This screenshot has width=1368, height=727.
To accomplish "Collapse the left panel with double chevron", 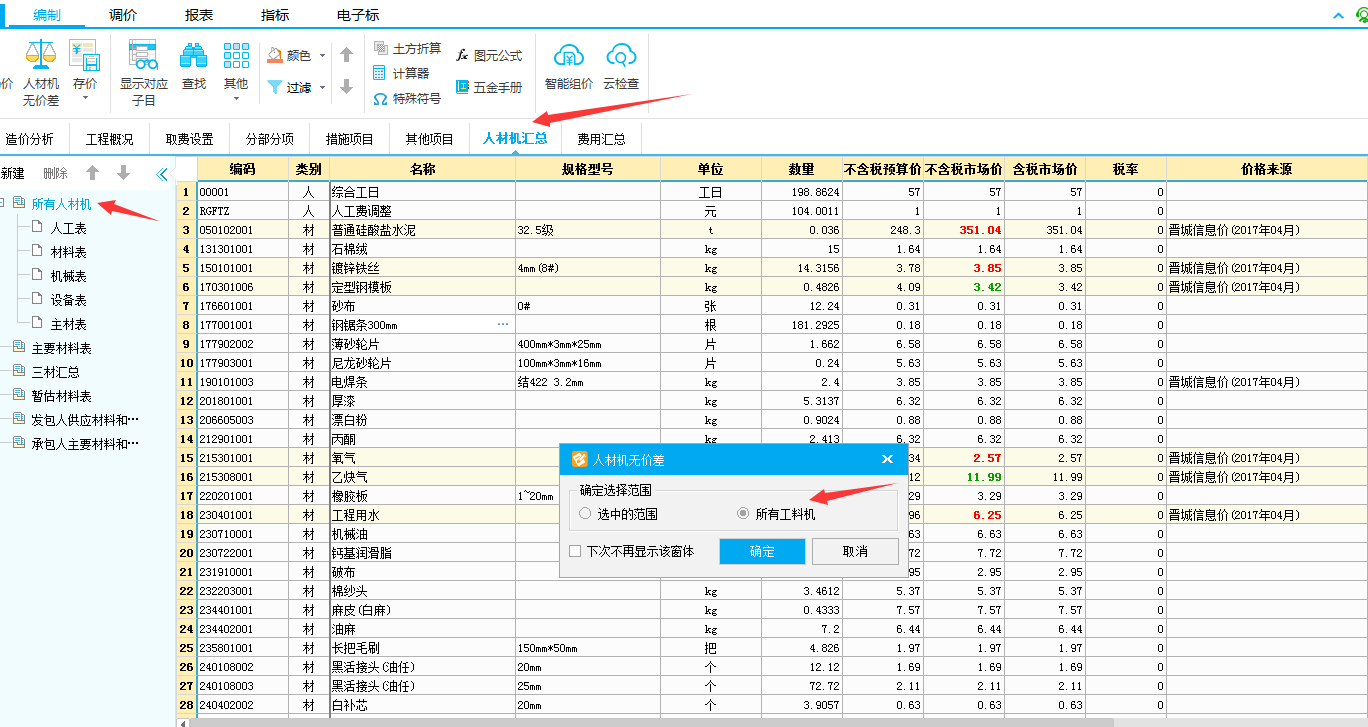I will (x=162, y=173).
